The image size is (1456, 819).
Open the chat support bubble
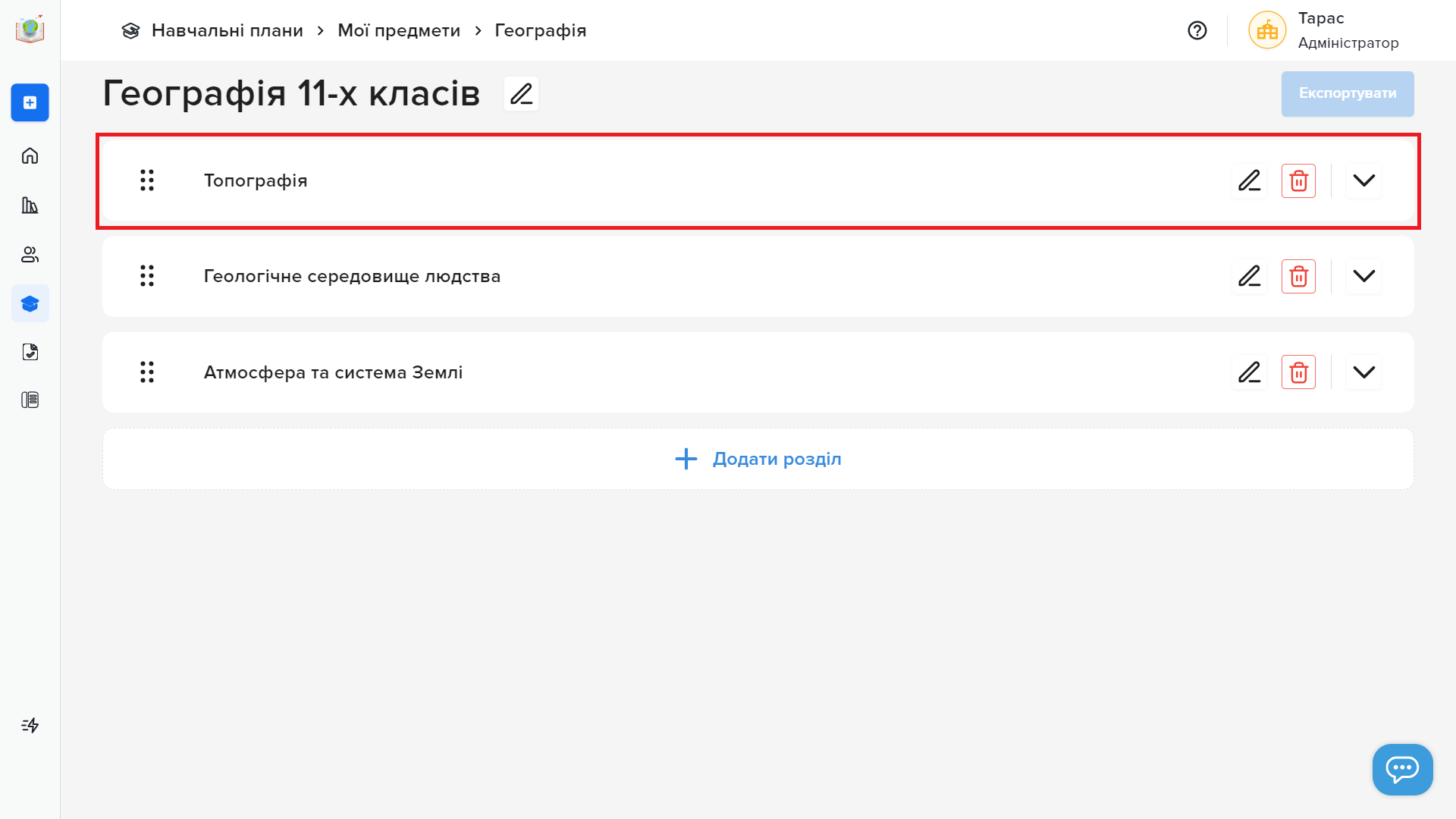pos(1402,770)
